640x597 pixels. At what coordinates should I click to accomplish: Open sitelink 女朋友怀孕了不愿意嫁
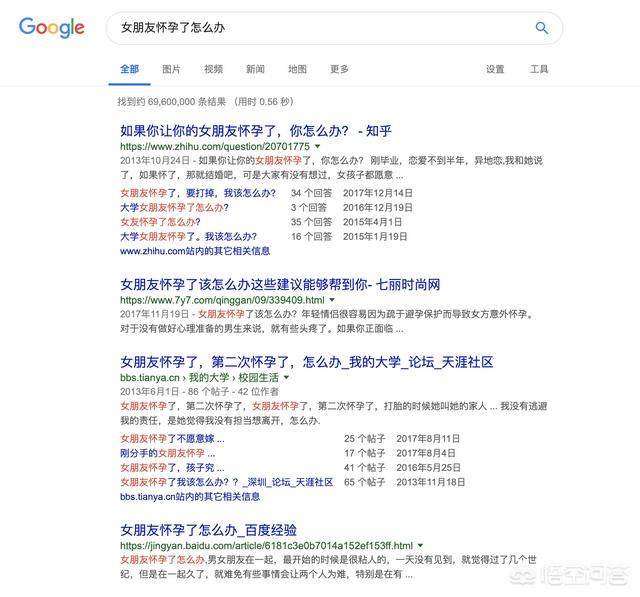[172, 439]
